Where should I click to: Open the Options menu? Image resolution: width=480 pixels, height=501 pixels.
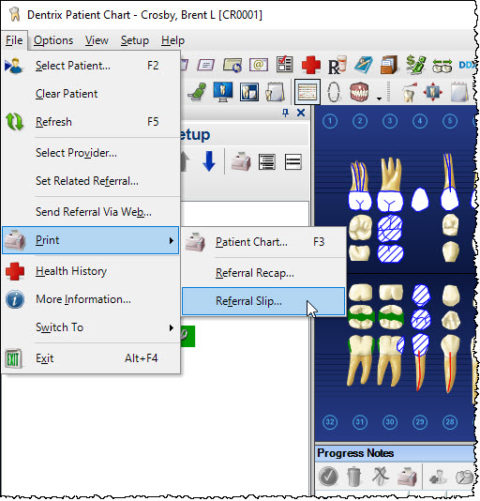tap(53, 40)
